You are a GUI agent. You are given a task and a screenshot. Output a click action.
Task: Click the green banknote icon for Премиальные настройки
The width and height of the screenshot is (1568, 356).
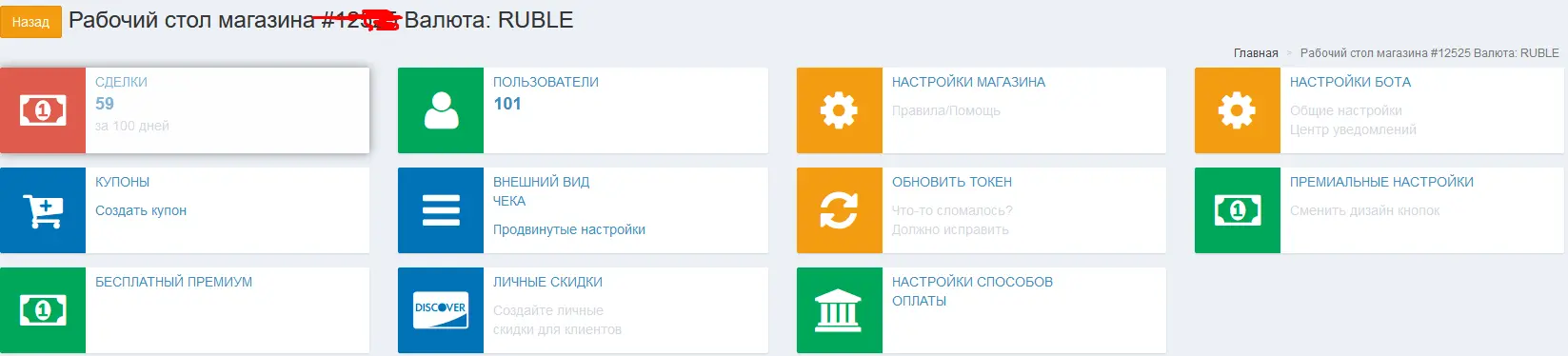[x=1238, y=210]
